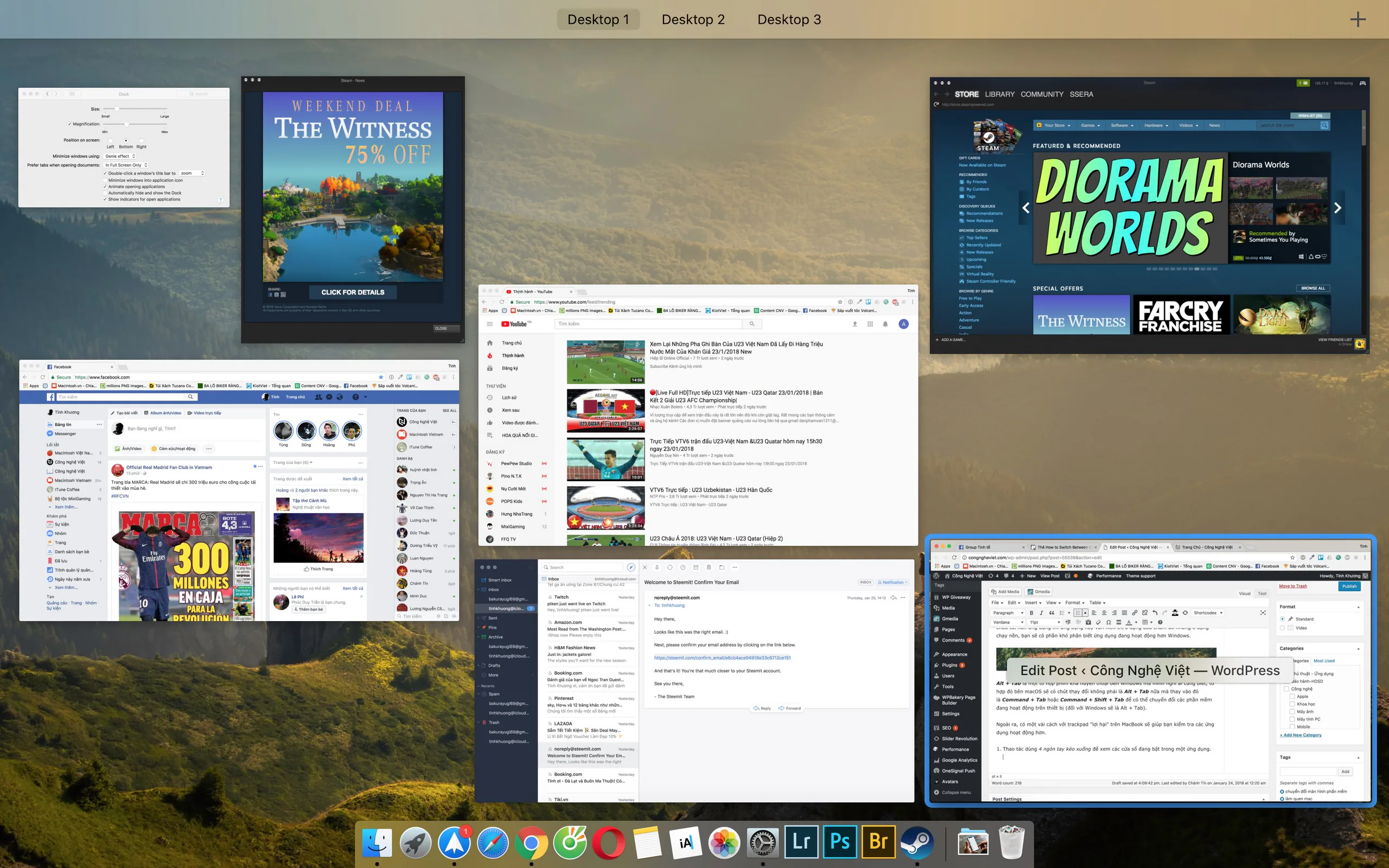This screenshot has height=868, width=1389.
Task: Open Lightroom from the Dock
Action: pos(801,842)
